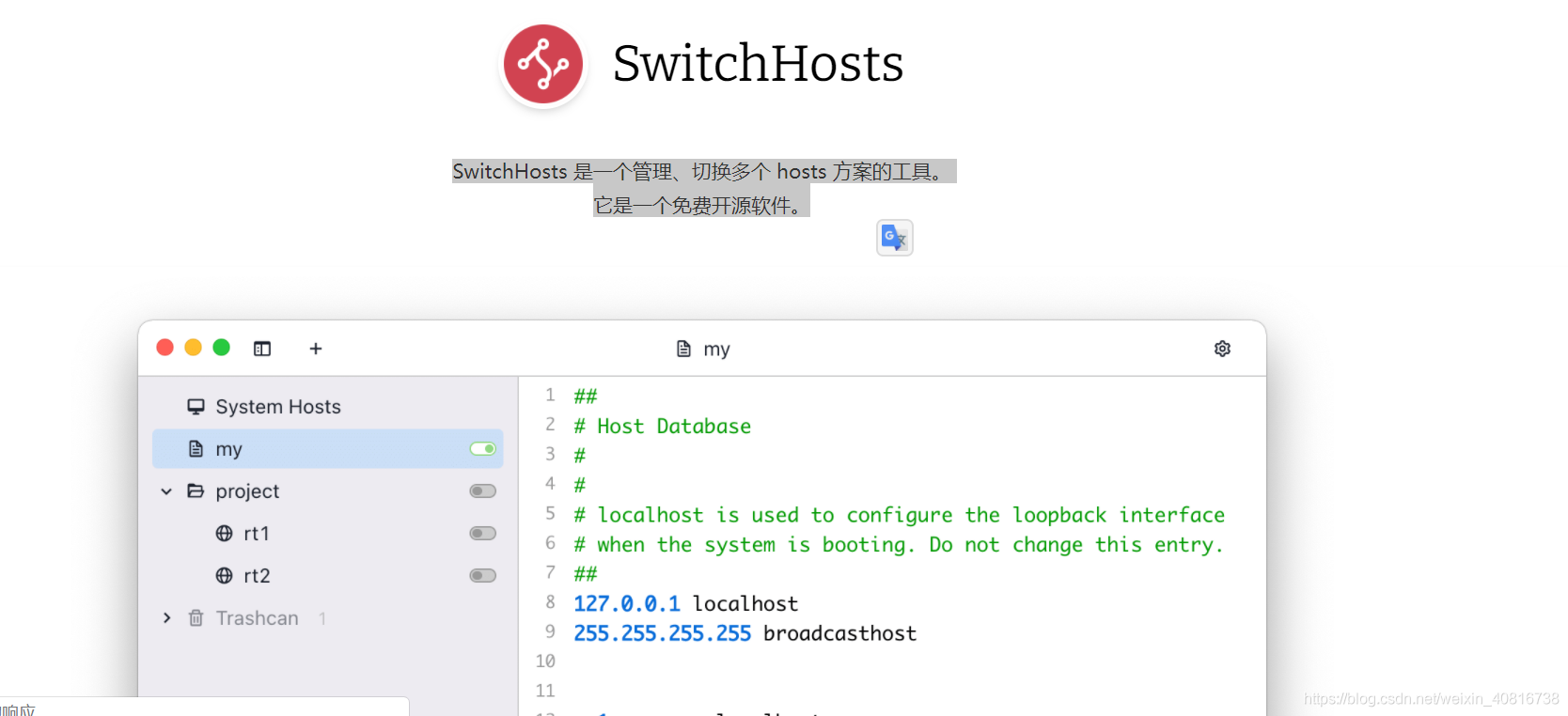Click the Trashcan item count 1
The image size is (1568, 716).
[322, 618]
